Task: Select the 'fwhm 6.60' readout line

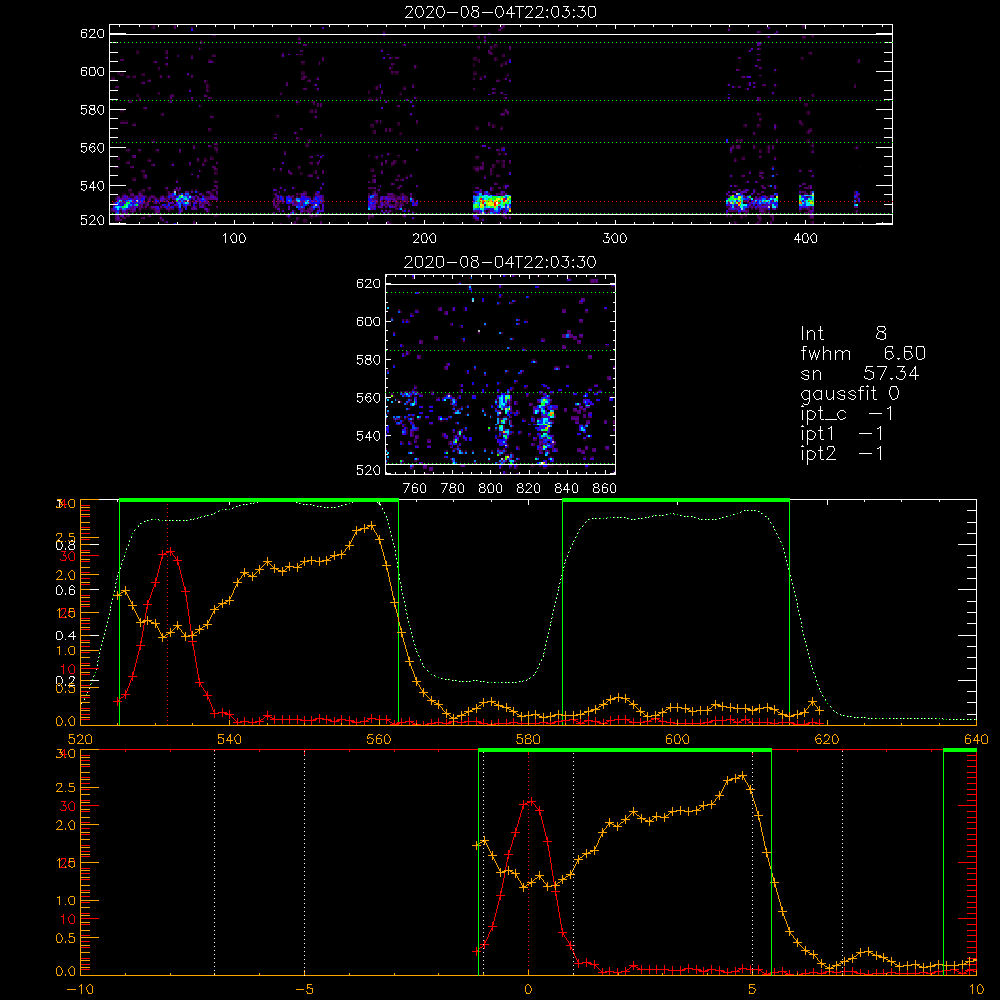Action: (x=863, y=353)
